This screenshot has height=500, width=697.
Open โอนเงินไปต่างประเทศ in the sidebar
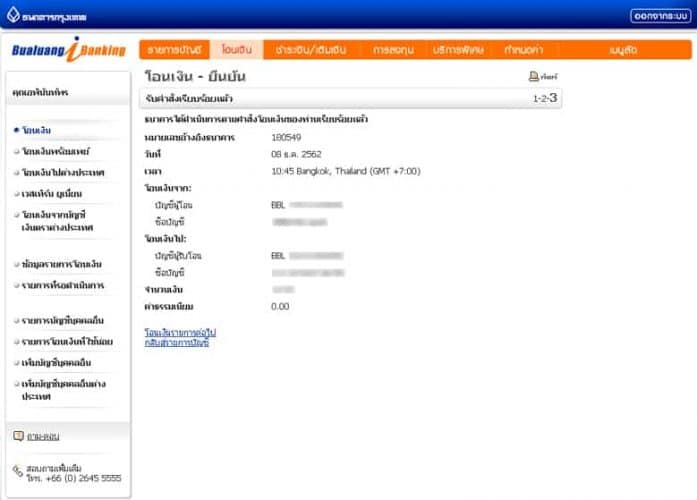click(62, 172)
